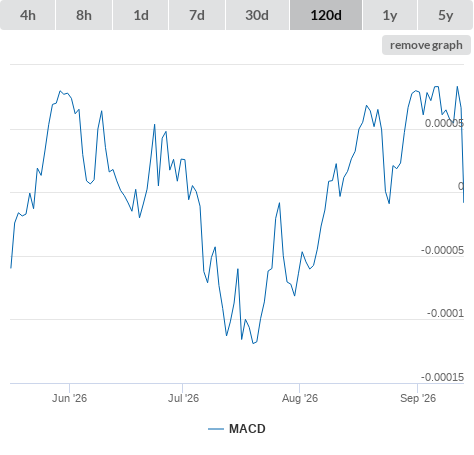This screenshot has height=455, width=474.
Task: Choose the 7d range tab
Action: (x=197, y=15)
